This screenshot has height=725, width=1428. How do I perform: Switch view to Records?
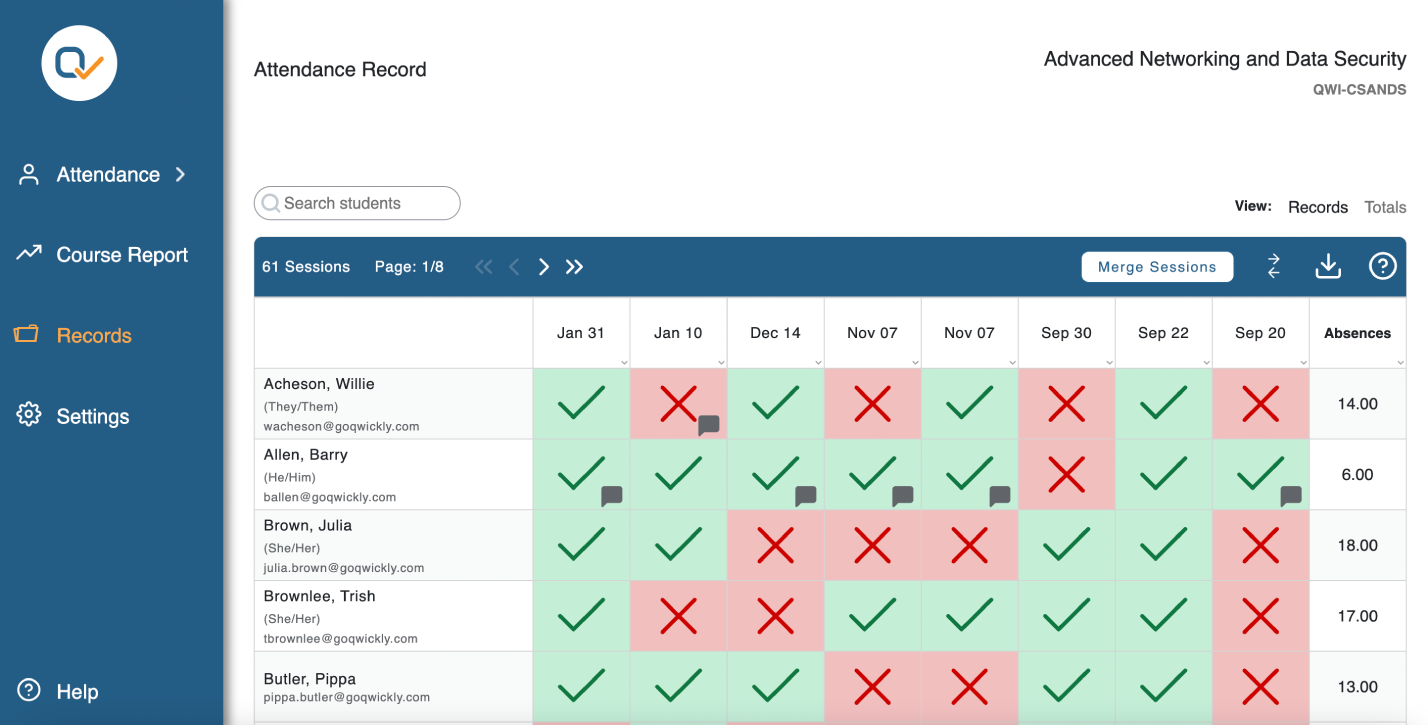point(1317,207)
